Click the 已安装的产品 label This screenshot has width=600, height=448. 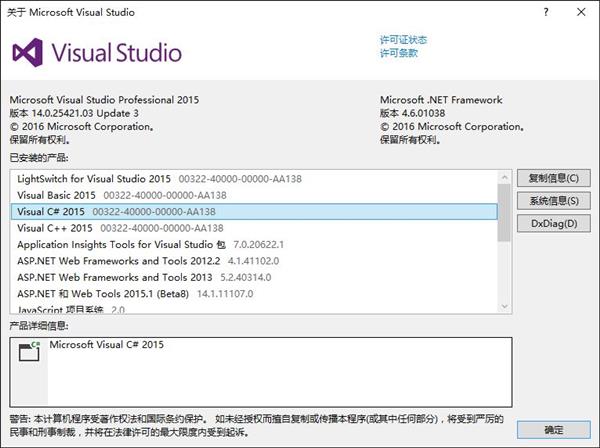tap(39, 157)
